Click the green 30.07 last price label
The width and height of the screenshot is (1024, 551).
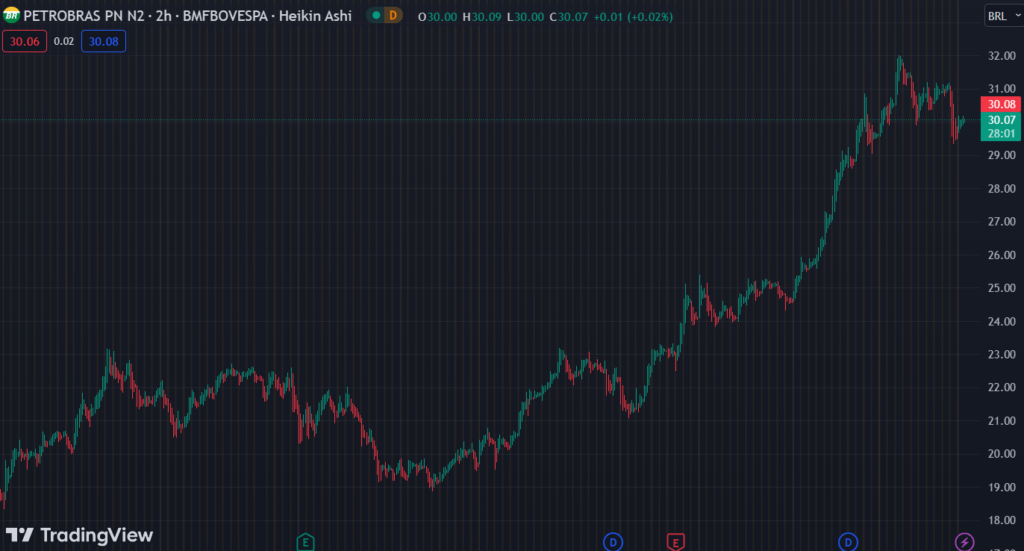[x=1000, y=120]
